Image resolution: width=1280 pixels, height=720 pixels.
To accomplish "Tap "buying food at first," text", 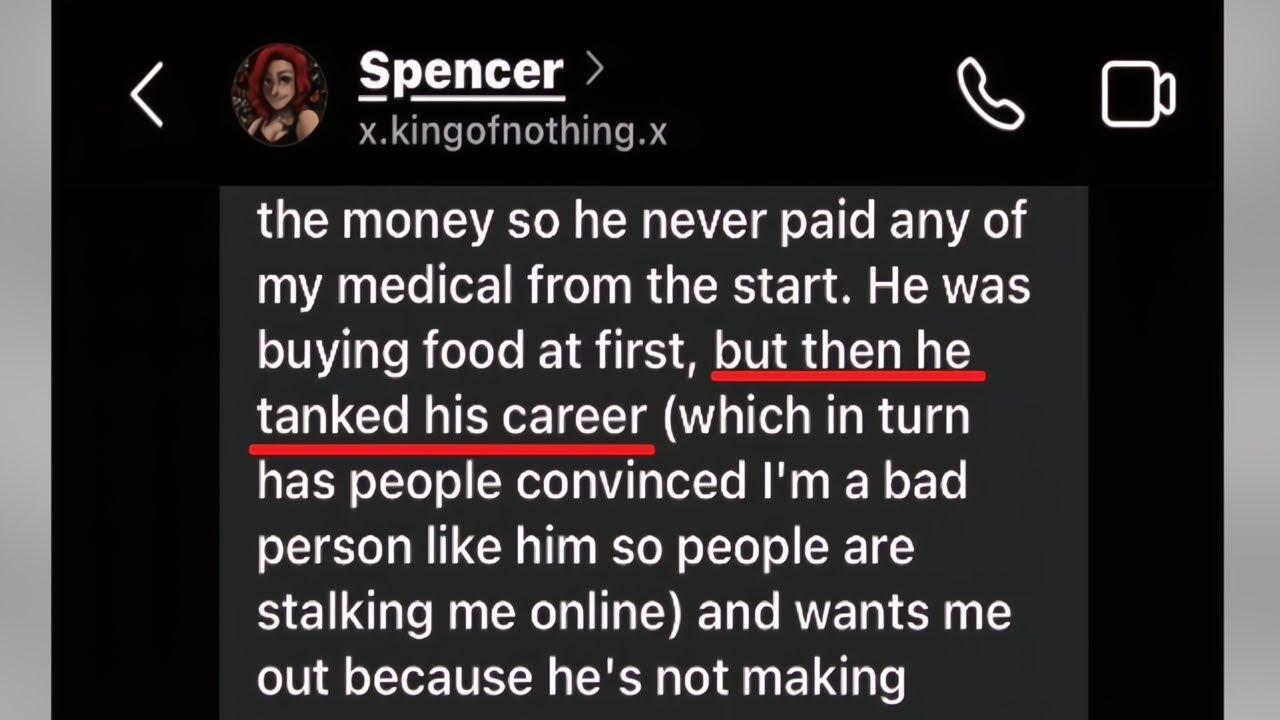I will 477,353.
